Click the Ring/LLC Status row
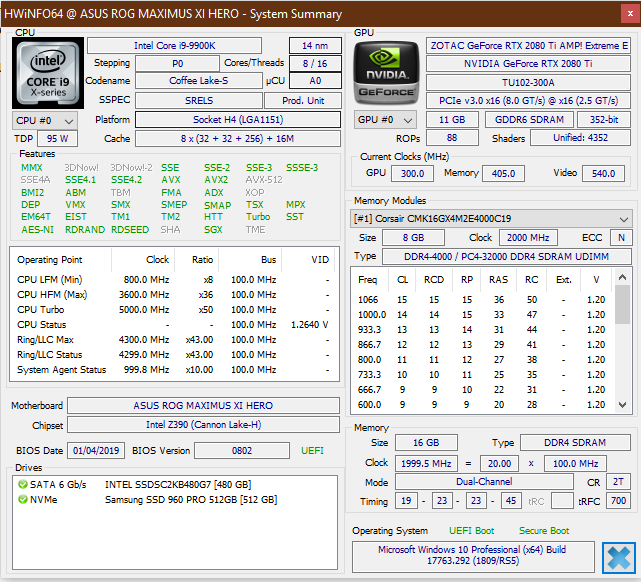This screenshot has height=582, width=641. coord(174,355)
